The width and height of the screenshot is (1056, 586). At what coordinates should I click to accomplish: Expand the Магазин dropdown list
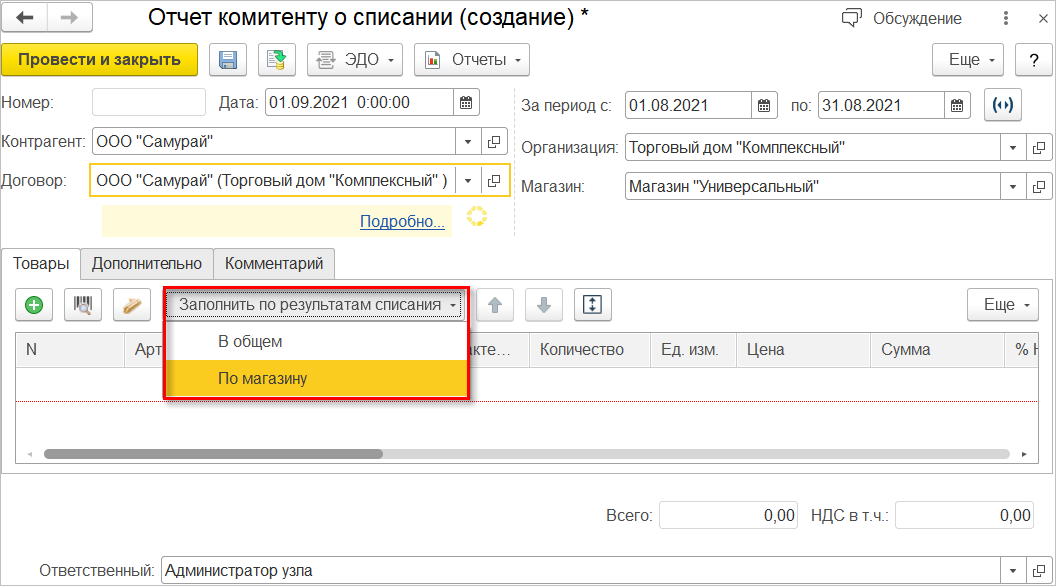pos(1014,187)
